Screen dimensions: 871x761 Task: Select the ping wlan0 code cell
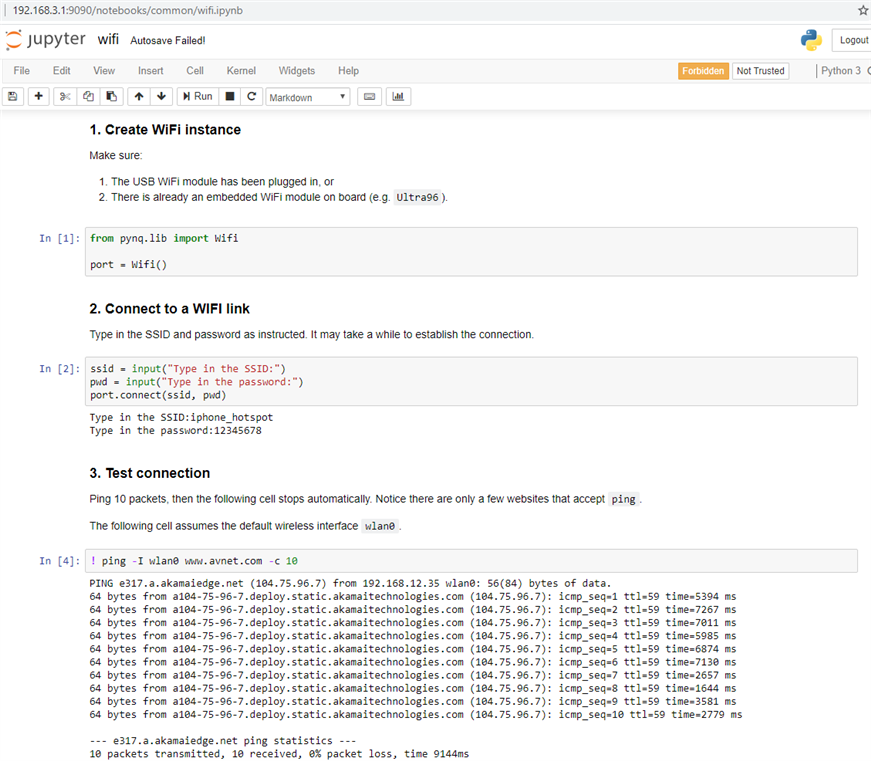pyautogui.click(x=471, y=561)
